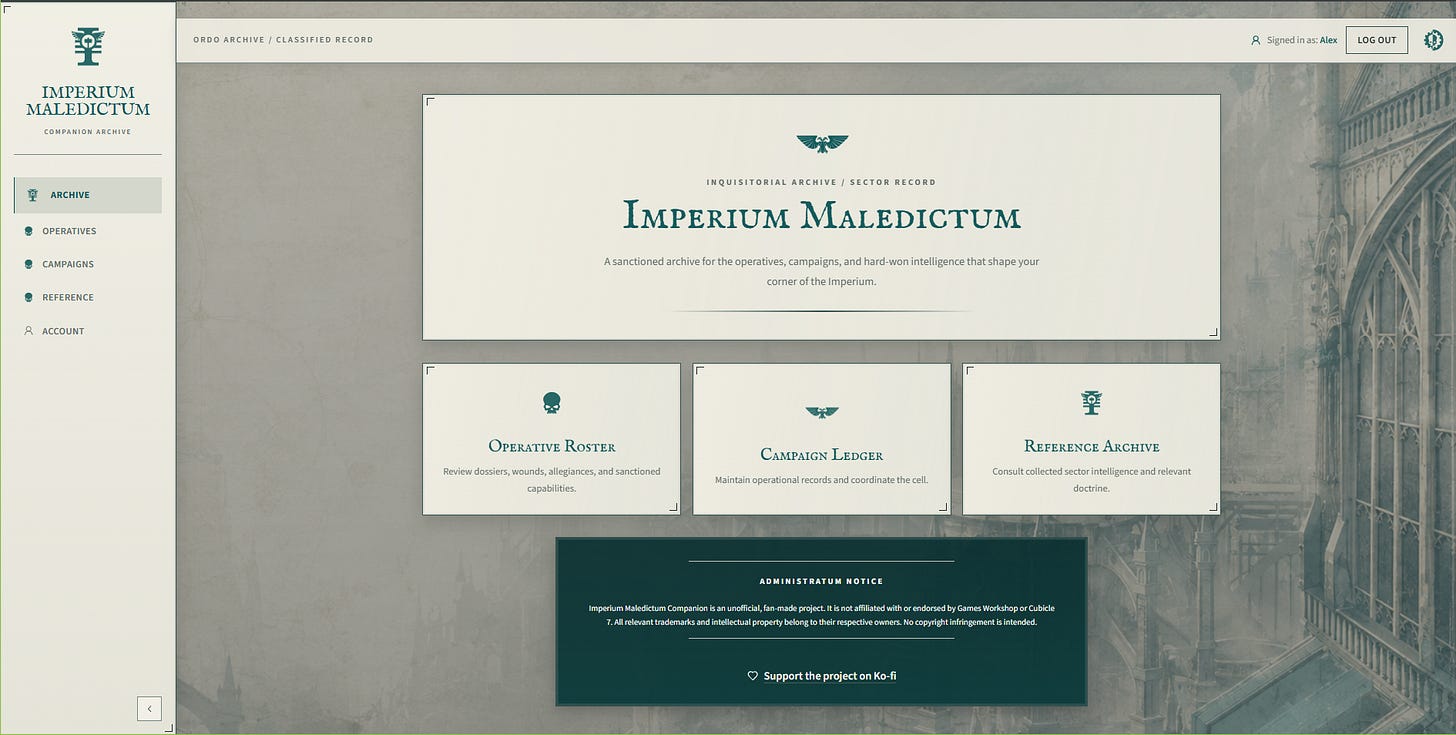
Task: Click the aquila icon on Campaign Ledger card
Action: pos(822,412)
